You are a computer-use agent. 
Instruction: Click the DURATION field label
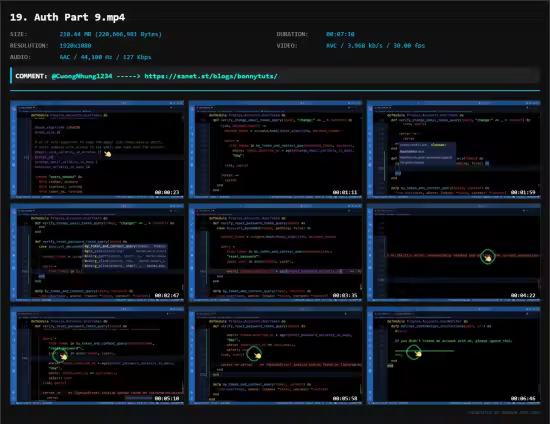pyautogui.click(x=292, y=34)
